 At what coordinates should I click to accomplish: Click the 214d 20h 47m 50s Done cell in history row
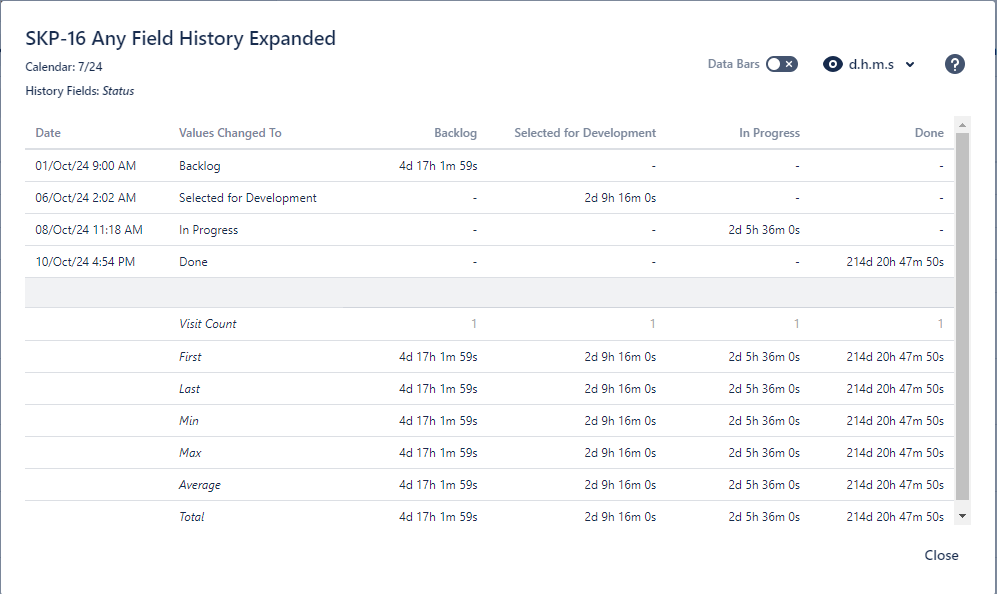click(x=894, y=262)
